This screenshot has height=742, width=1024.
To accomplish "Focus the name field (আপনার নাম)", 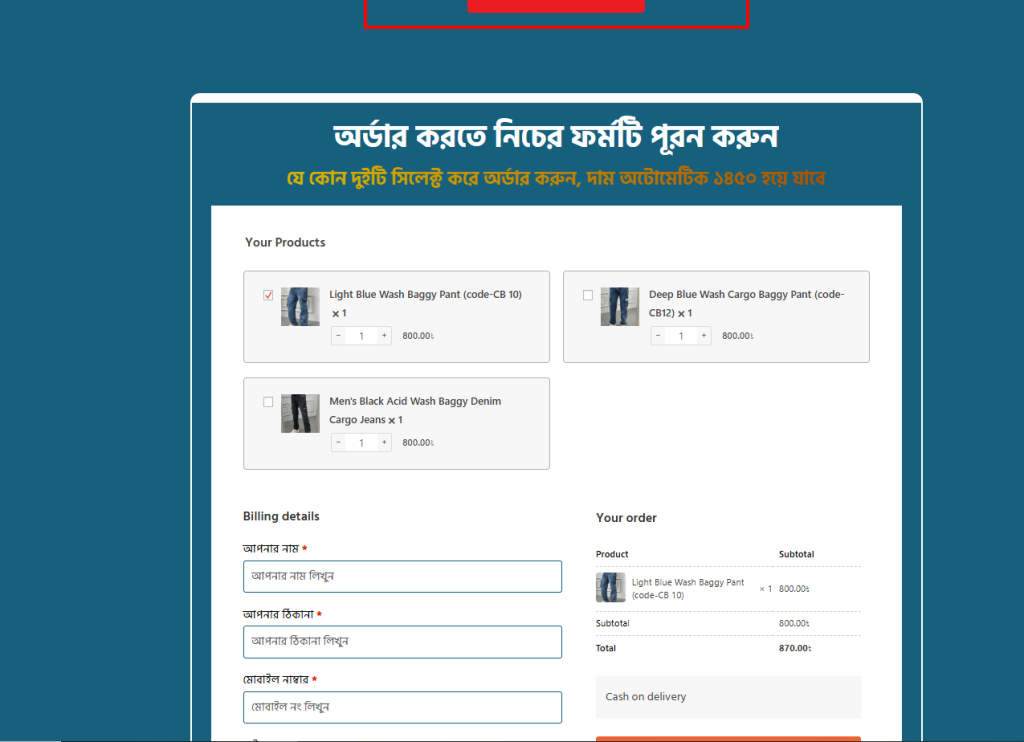I will coord(402,576).
